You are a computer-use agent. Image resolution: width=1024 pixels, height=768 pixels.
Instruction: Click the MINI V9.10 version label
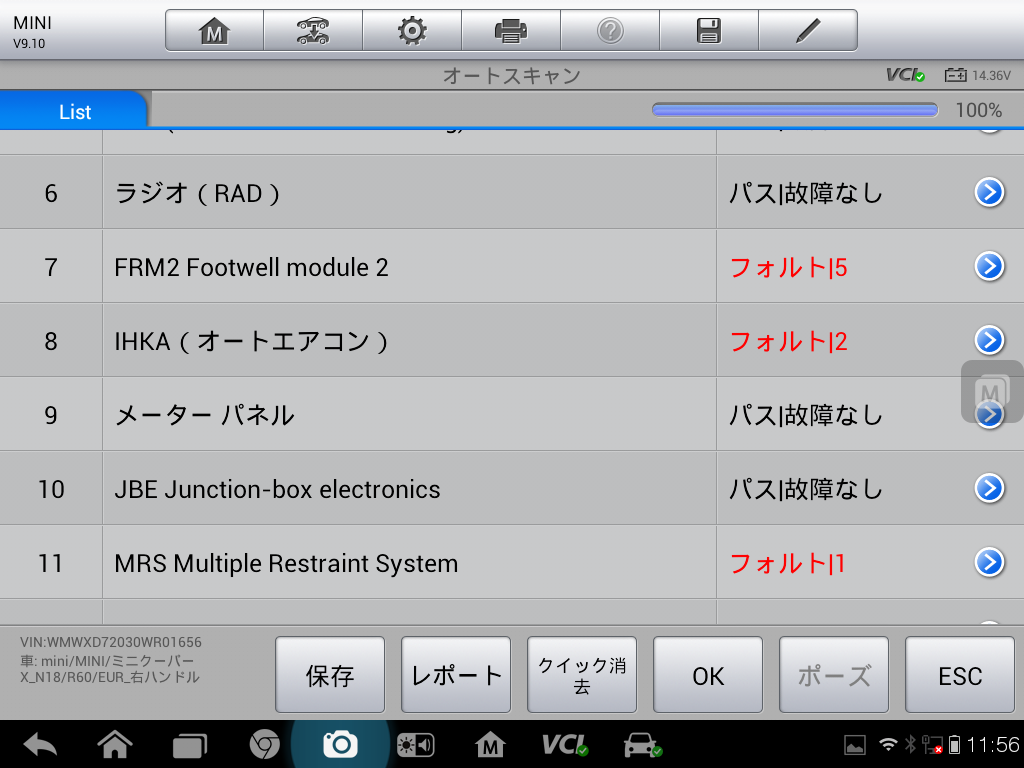click(x=32, y=31)
